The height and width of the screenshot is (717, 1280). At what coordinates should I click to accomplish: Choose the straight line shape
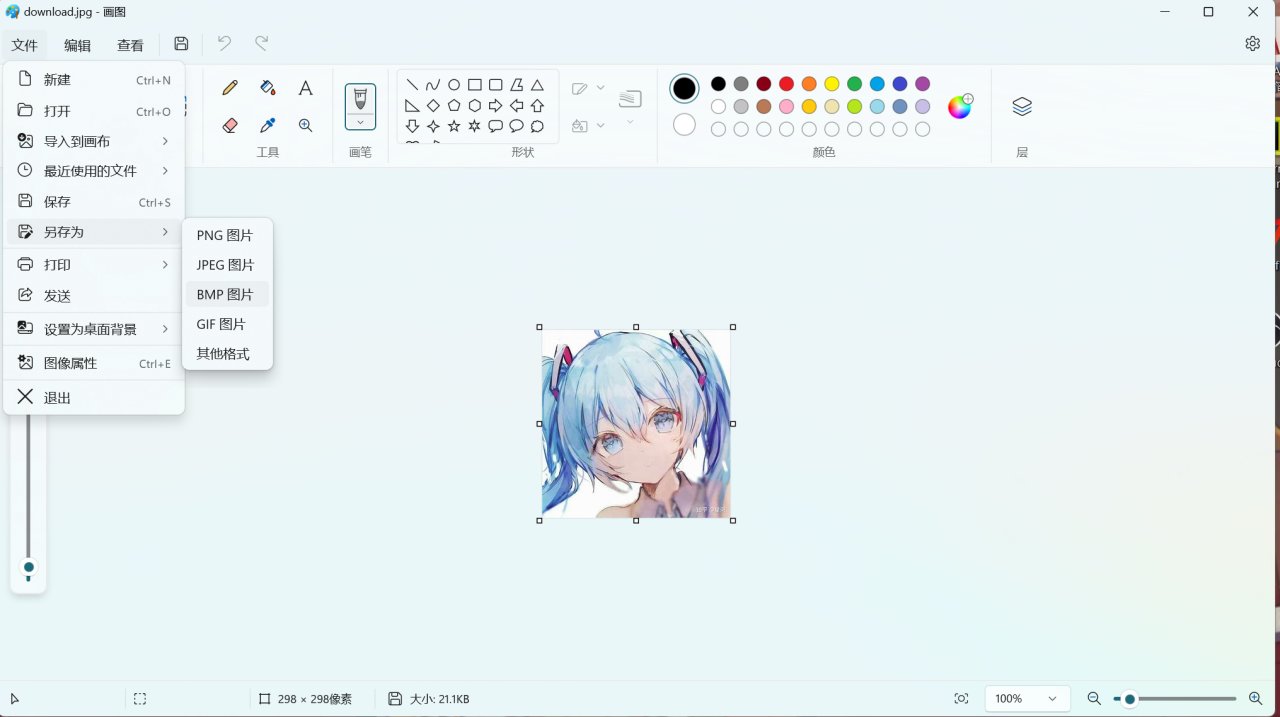(412, 85)
